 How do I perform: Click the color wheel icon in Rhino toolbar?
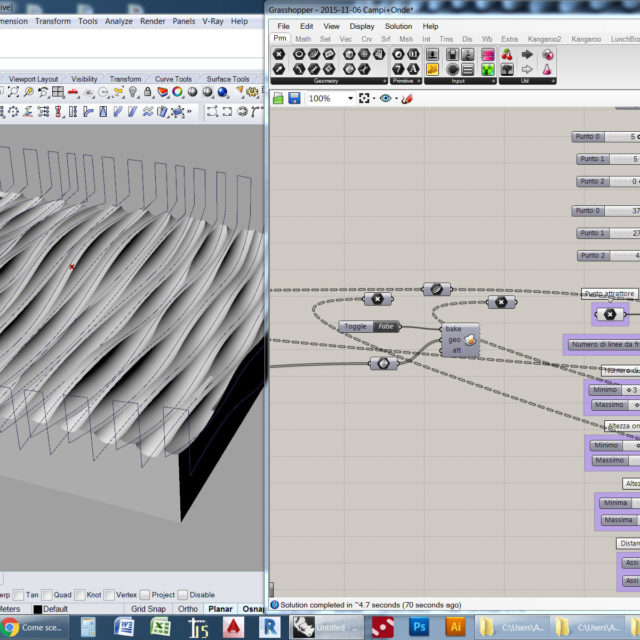(x=177, y=92)
